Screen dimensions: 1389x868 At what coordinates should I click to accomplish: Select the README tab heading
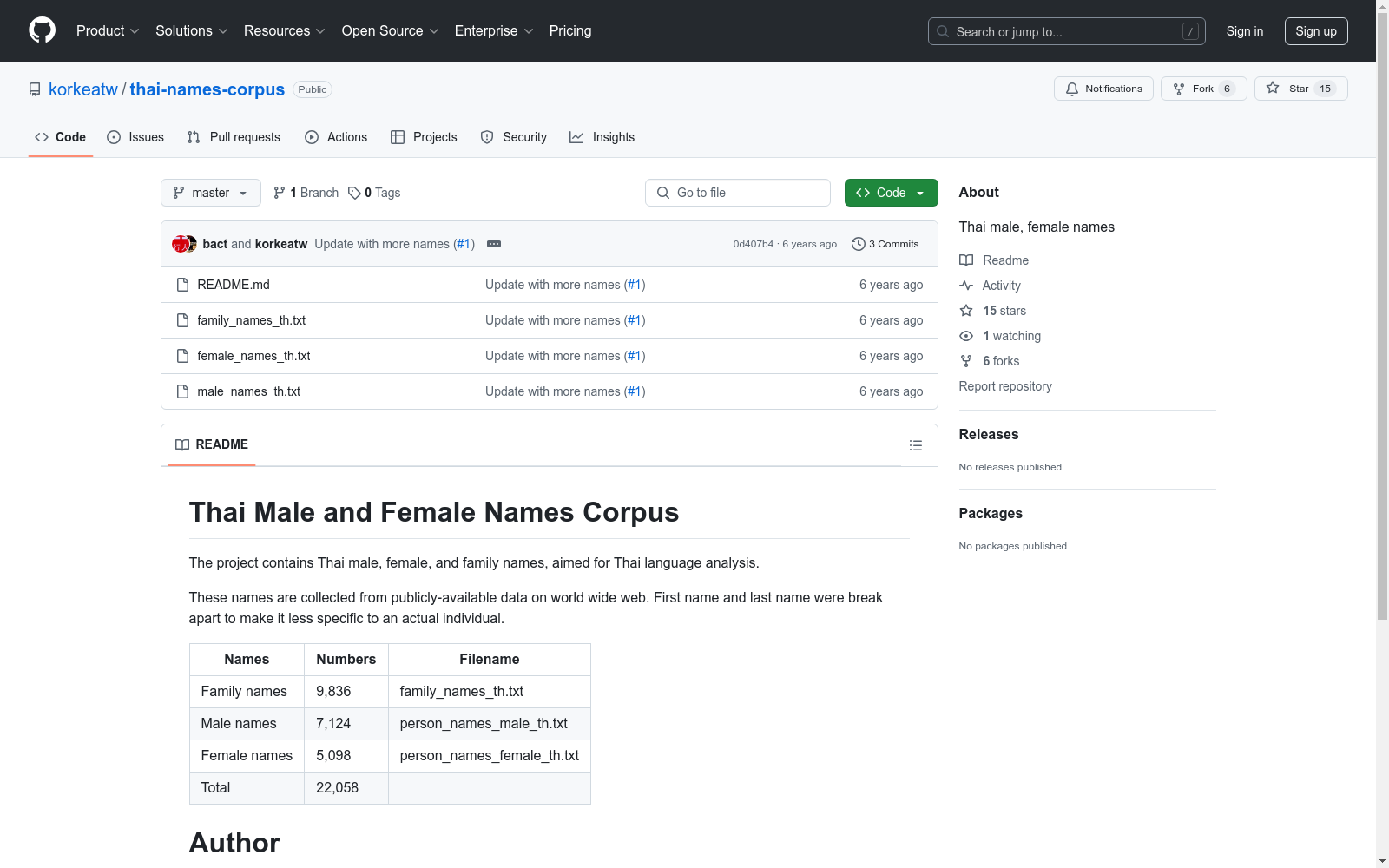(x=212, y=444)
